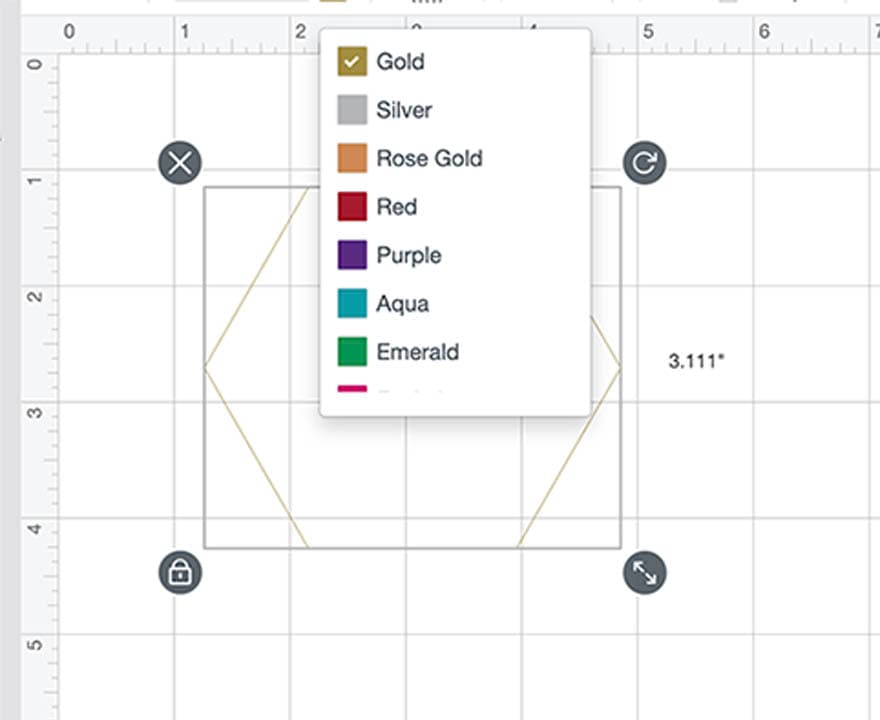Viewport: 880px width, 720px height.
Task: Click the lock handle on the selection
Action: pos(180,573)
